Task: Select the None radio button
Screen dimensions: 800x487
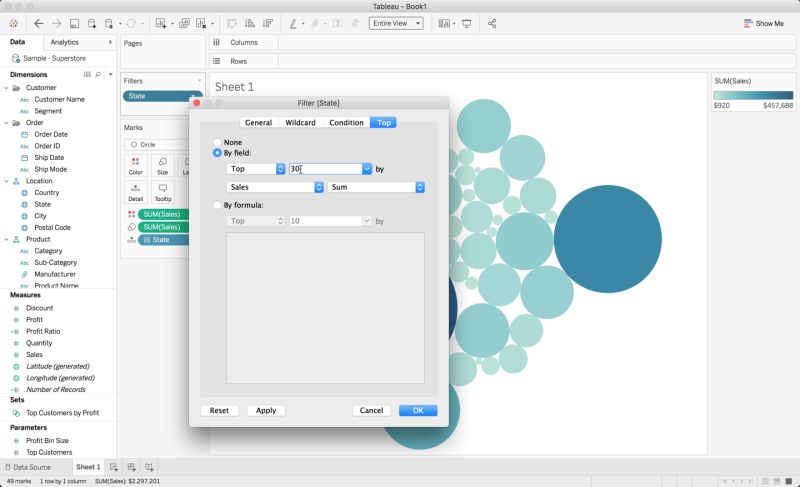Action: point(217,142)
